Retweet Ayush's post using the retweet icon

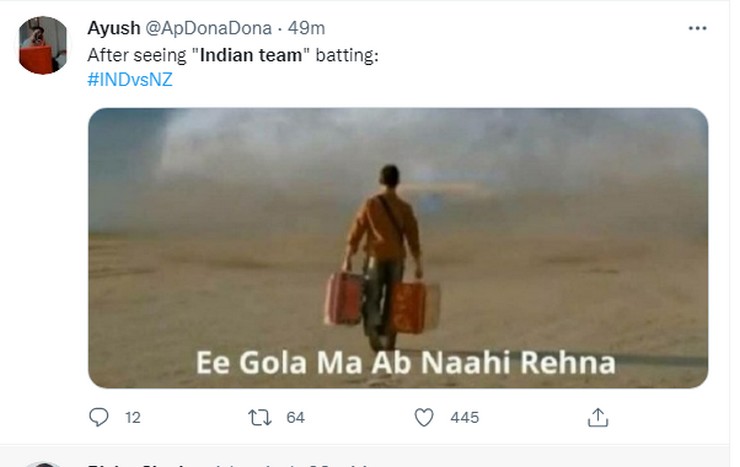click(260, 417)
